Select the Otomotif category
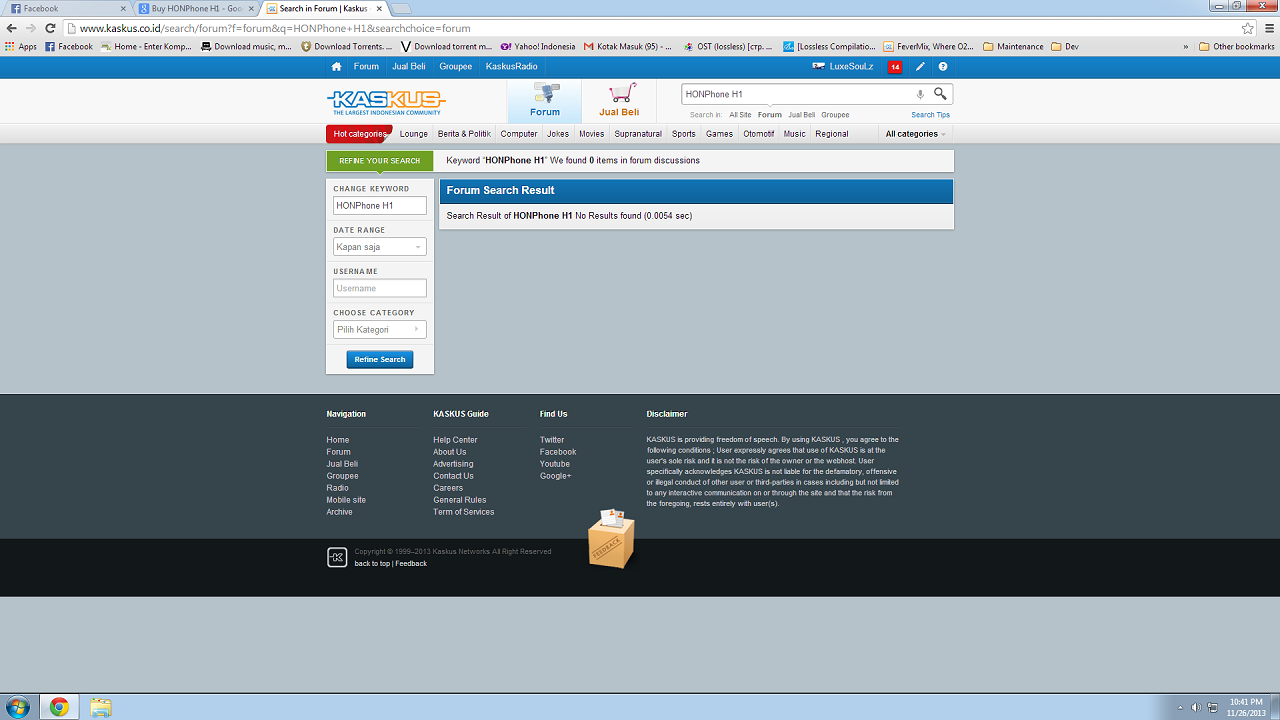This screenshot has width=1280, height=720. click(x=759, y=134)
